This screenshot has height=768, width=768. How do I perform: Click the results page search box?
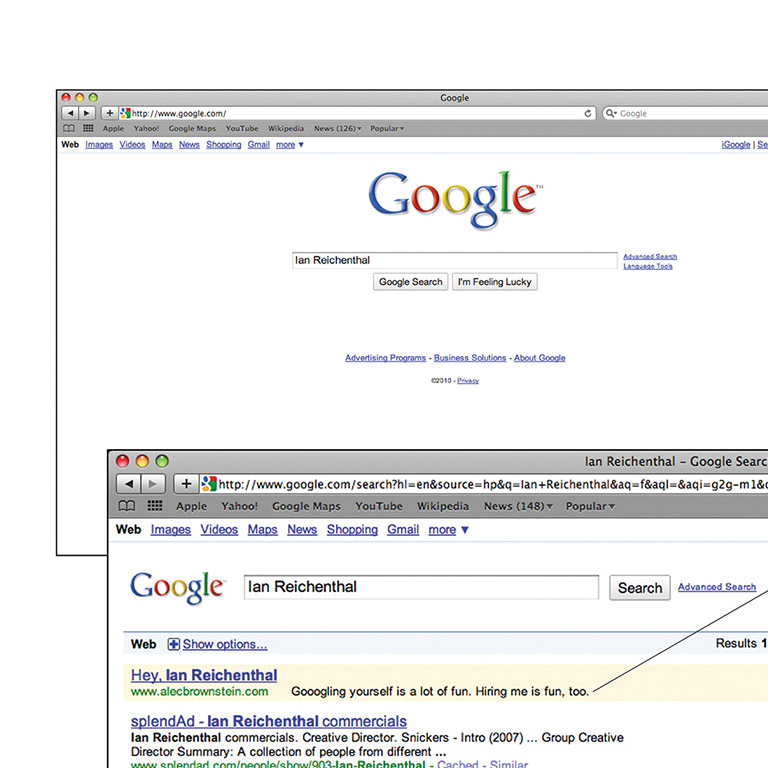coord(421,587)
